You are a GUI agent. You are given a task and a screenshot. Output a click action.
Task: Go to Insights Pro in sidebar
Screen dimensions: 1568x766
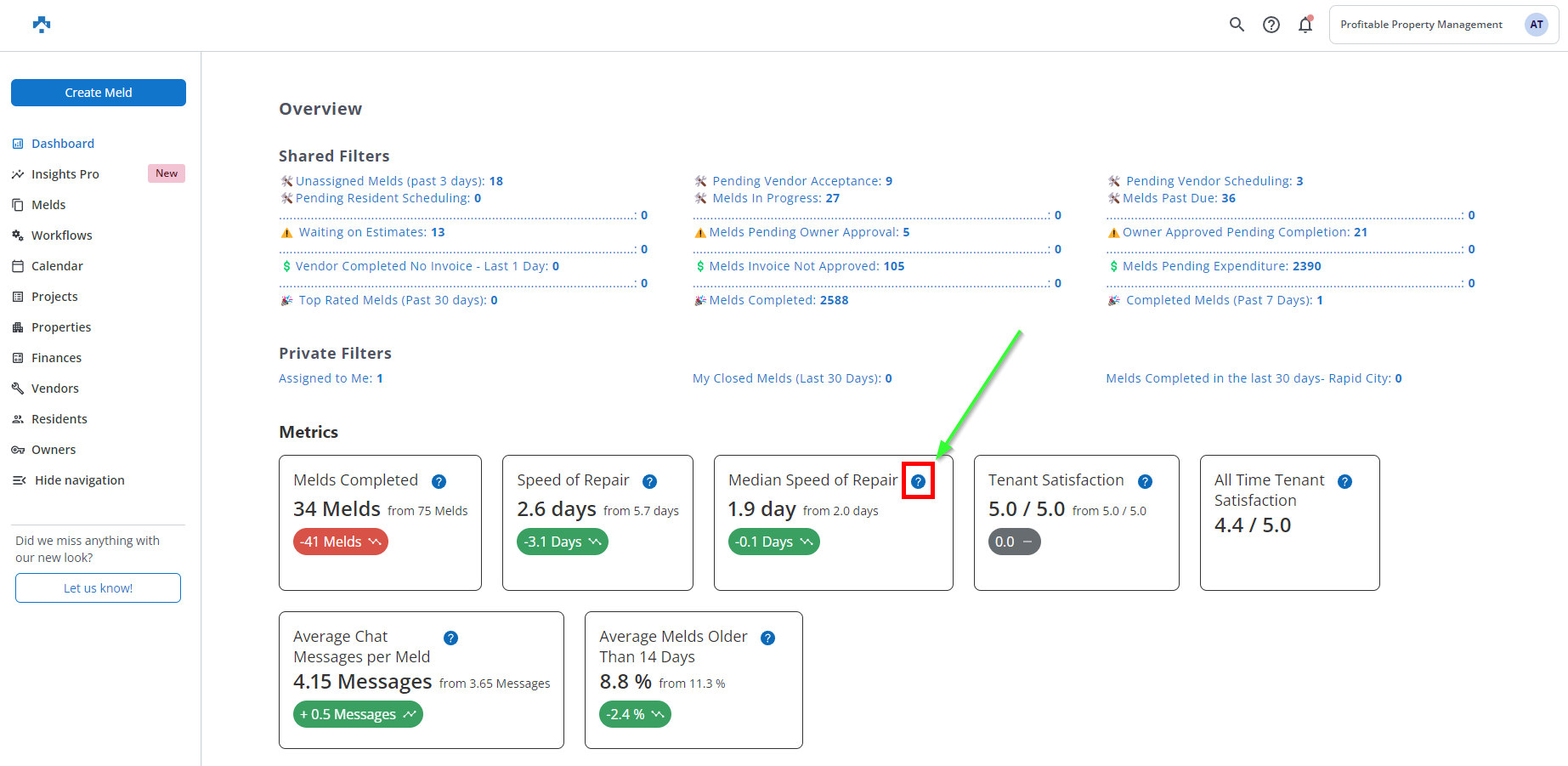pyautogui.click(x=65, y=174)
